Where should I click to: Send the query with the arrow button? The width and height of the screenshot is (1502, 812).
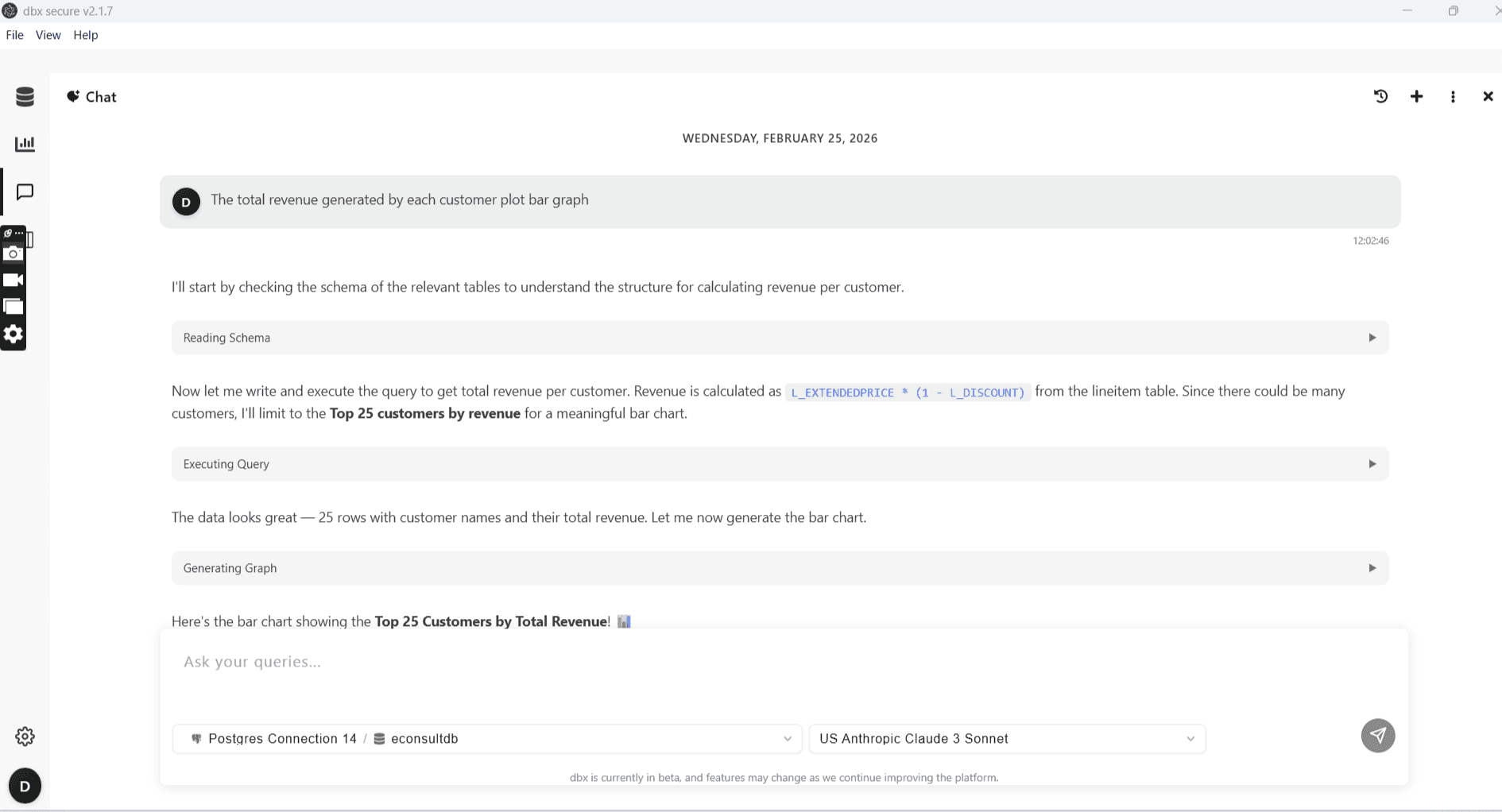point(1377,736)
